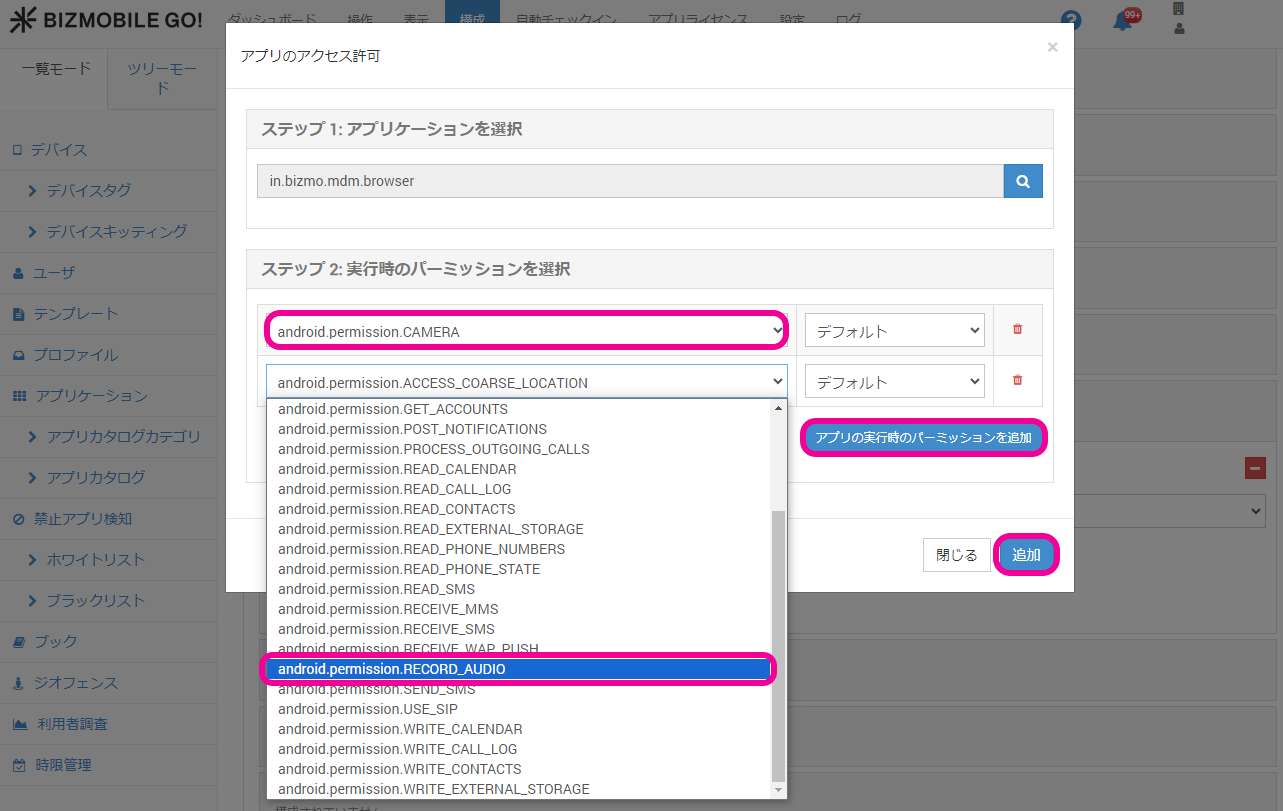Click アプリの実行時のパーミッションを追加 button
This screenshot has width=1283, height=811.
tap(923, 438)
